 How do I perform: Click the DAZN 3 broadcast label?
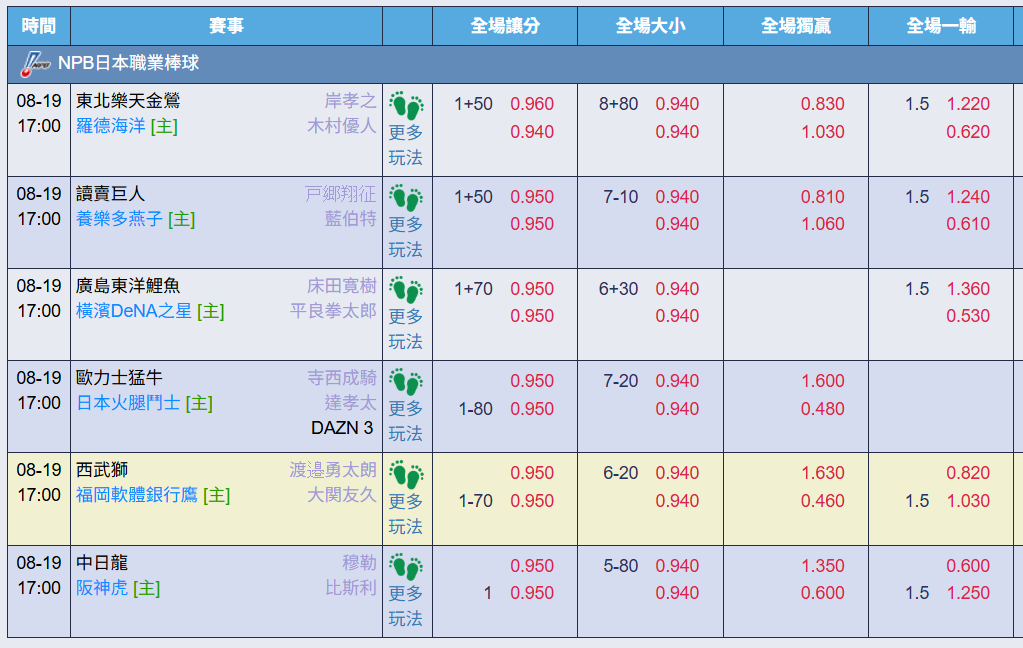tap(342, 428)
